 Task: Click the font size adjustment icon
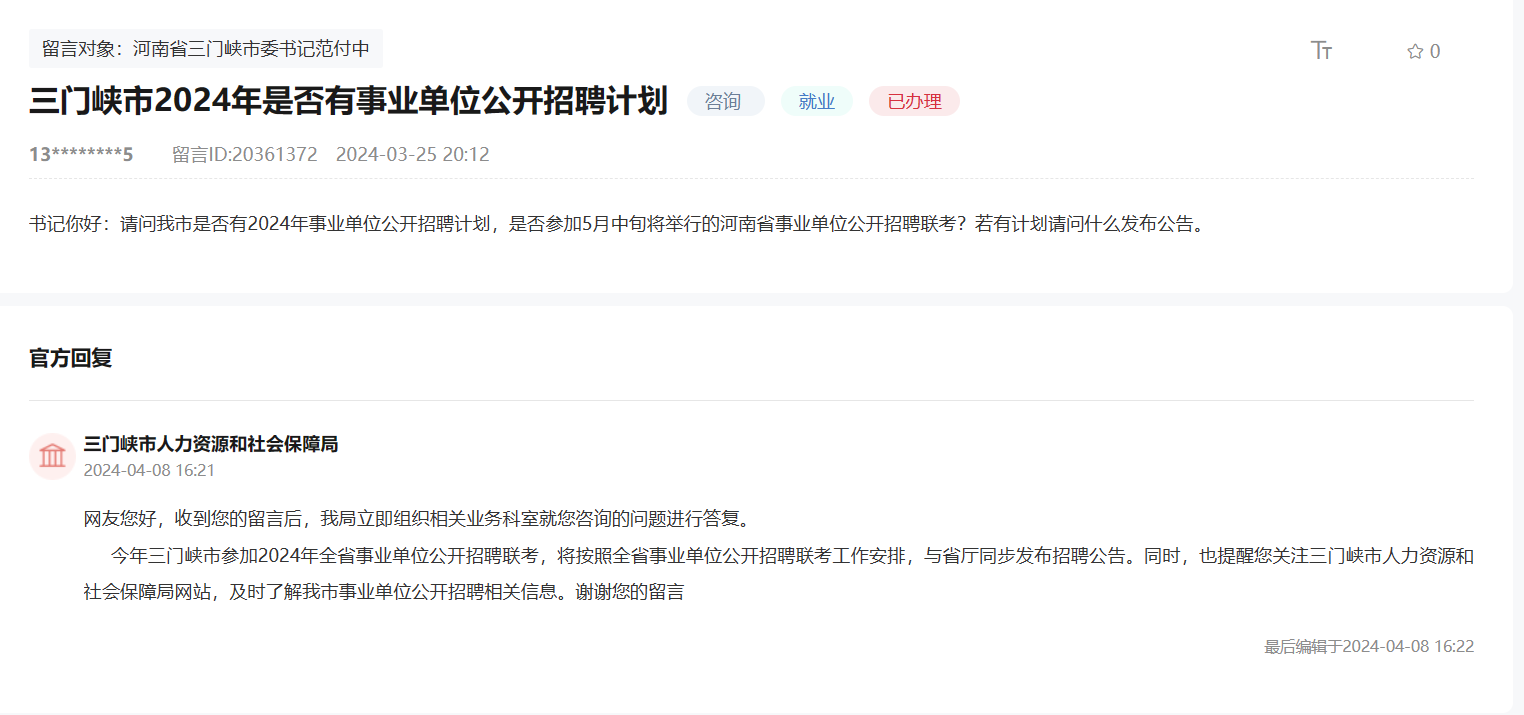coord(1321,51)
